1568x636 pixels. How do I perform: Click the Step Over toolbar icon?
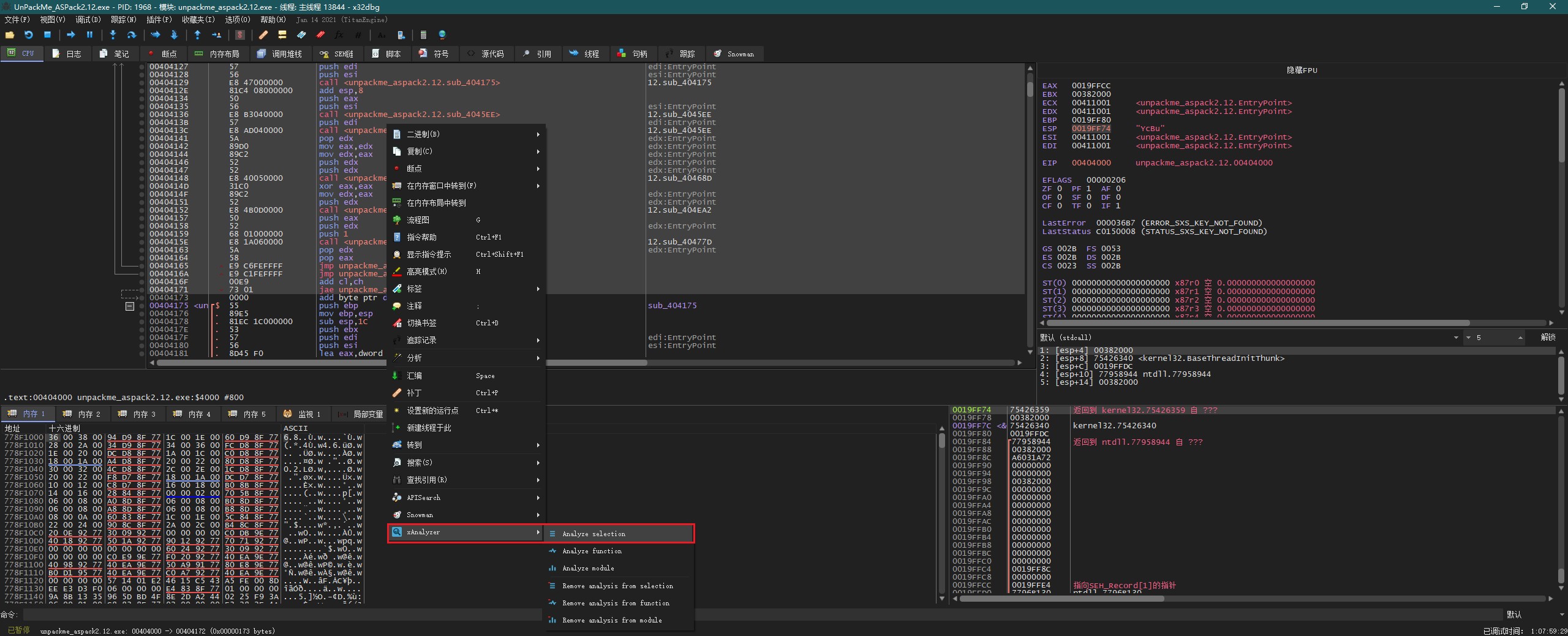[x=131, y=35]
